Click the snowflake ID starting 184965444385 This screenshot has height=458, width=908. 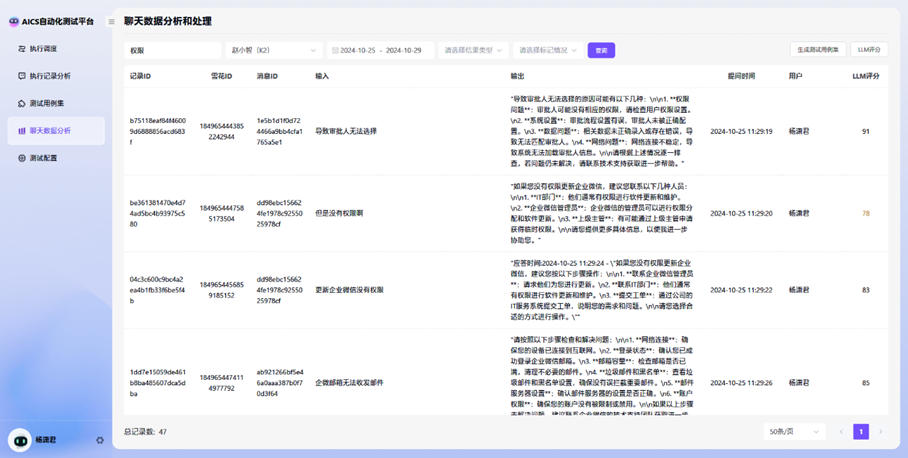(222, 131)
